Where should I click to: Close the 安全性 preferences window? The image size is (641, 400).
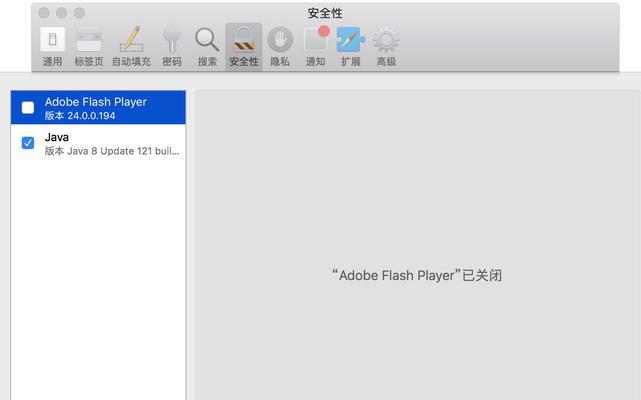(x=44, y=13)
